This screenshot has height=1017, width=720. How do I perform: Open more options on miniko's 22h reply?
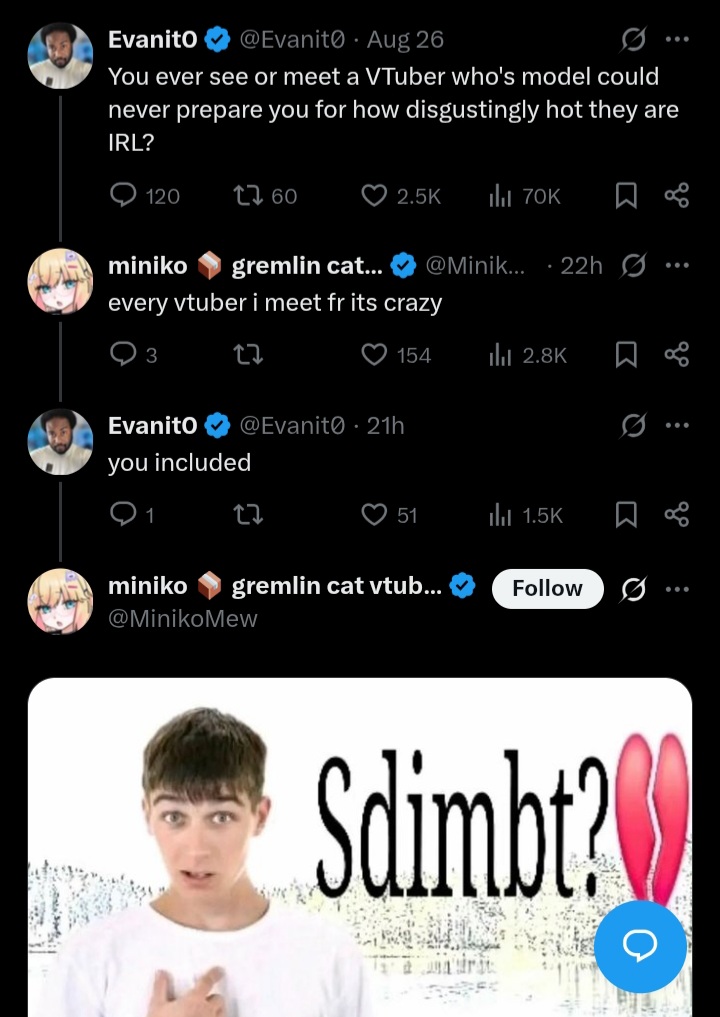[677, 266]
